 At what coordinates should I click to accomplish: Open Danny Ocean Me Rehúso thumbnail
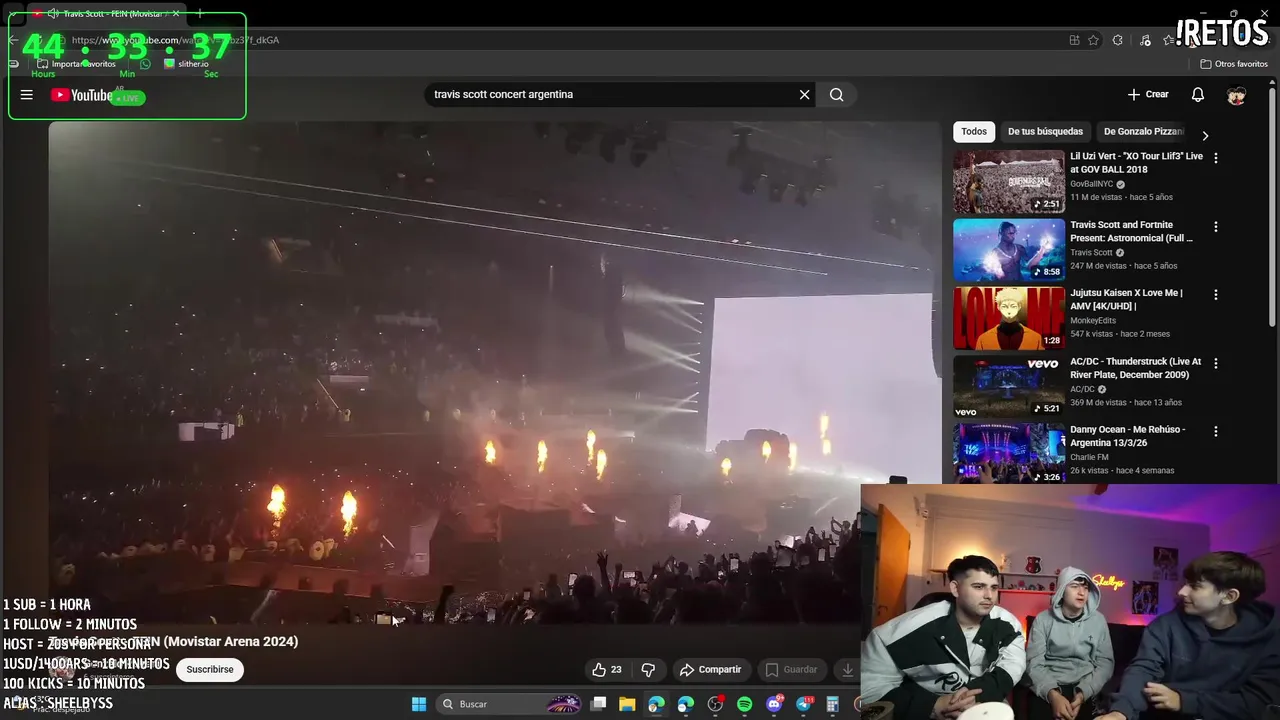pyautogui.click(x=1009, y=453)
